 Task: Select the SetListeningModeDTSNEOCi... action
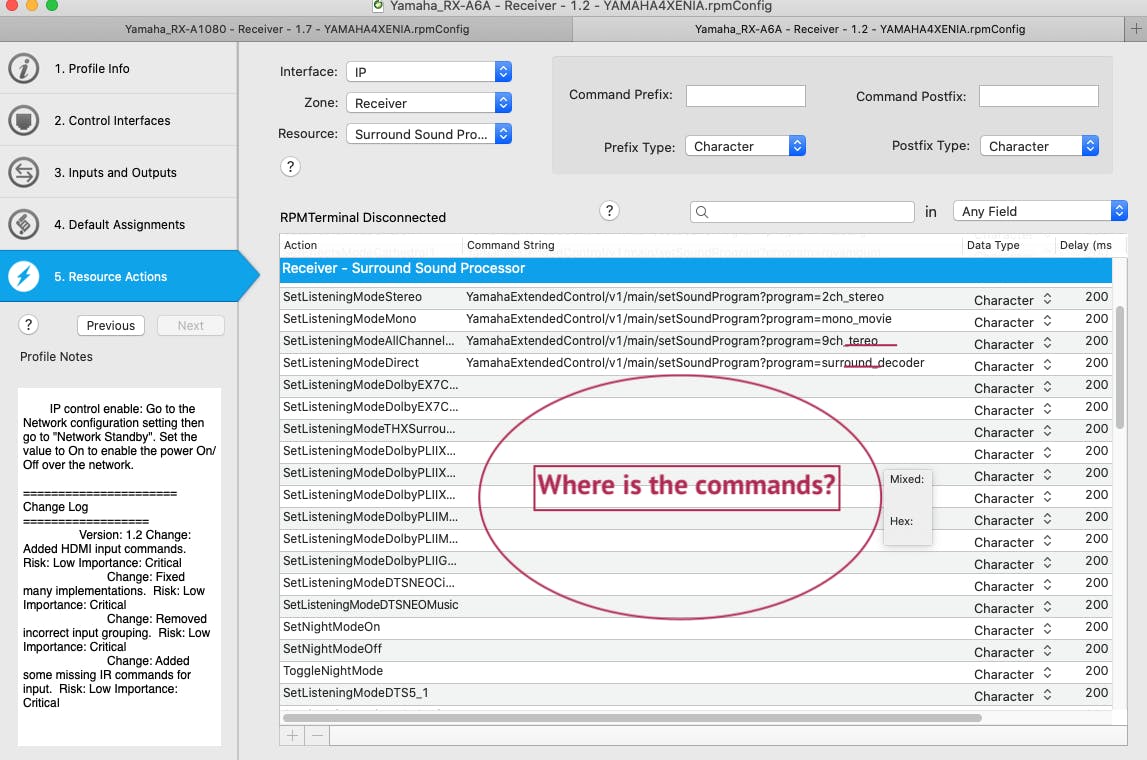(x=369, y=583)
